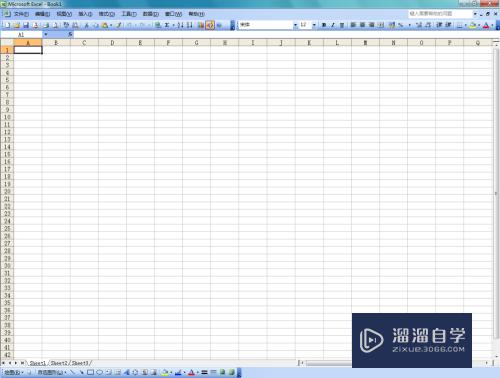The width and height of the screenshot is (500, 378).
Task: Expand the Font Color dropdown arrow in formatting toolbar
Action: point(492,25)
